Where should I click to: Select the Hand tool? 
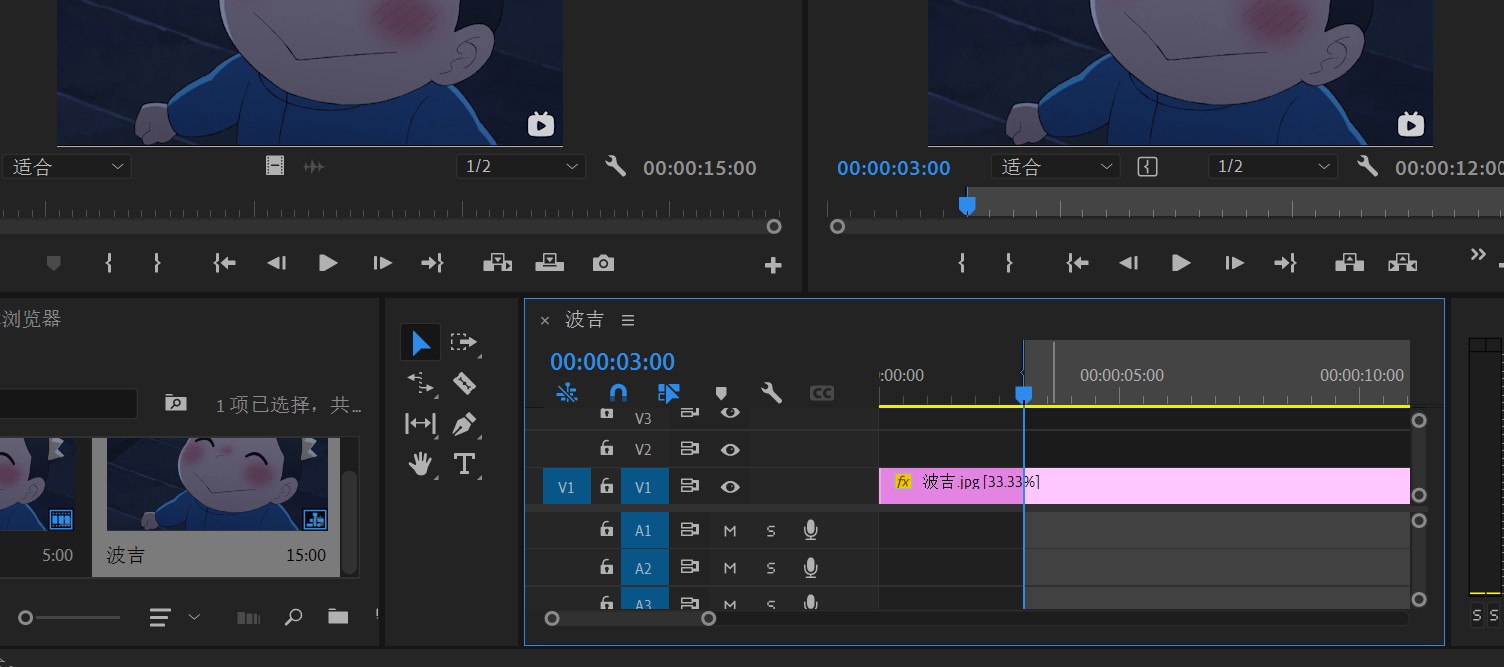pos(421,464)
